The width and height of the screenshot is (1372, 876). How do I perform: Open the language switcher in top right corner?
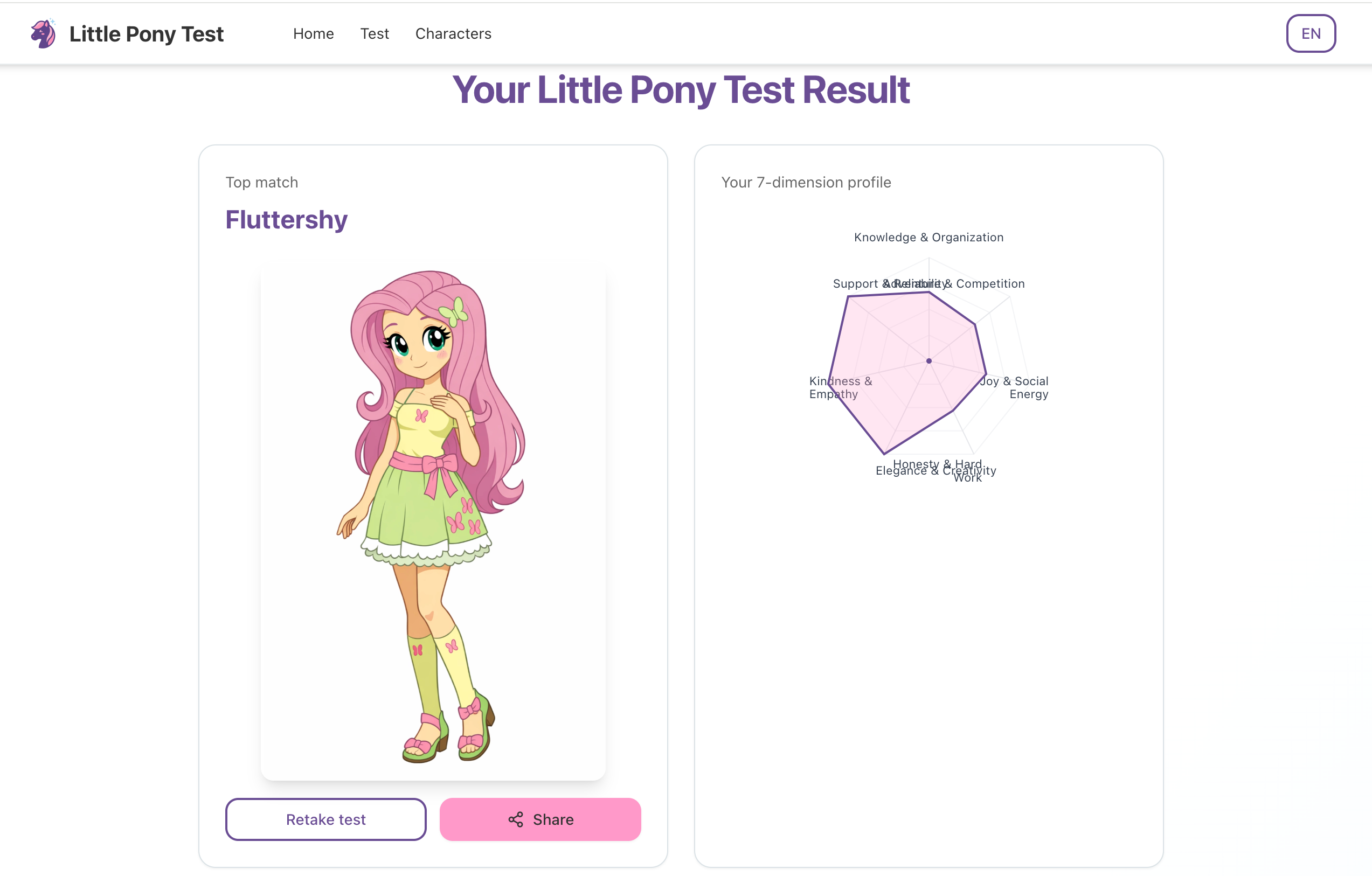click(1311, 33)
